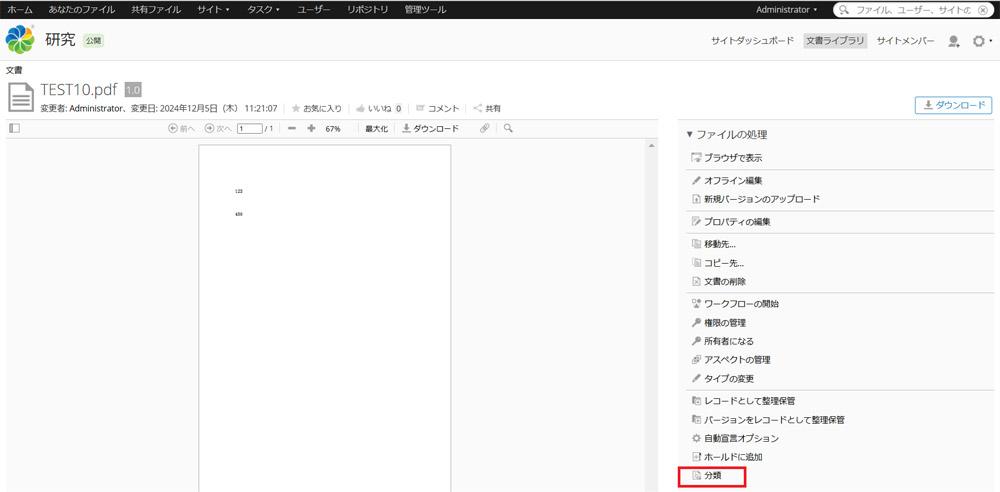Like the document with いいね

coord(378,108)
